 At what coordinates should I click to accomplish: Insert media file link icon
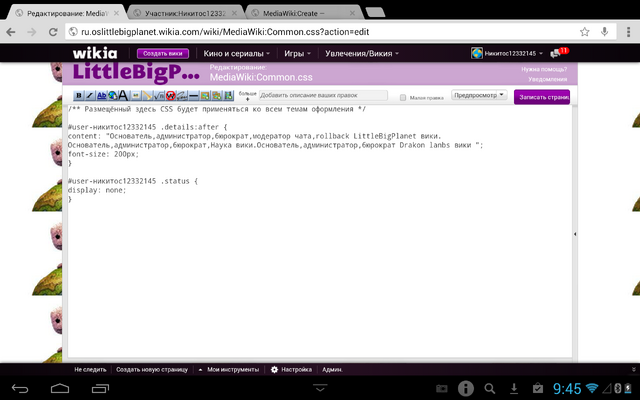(147, 96)
